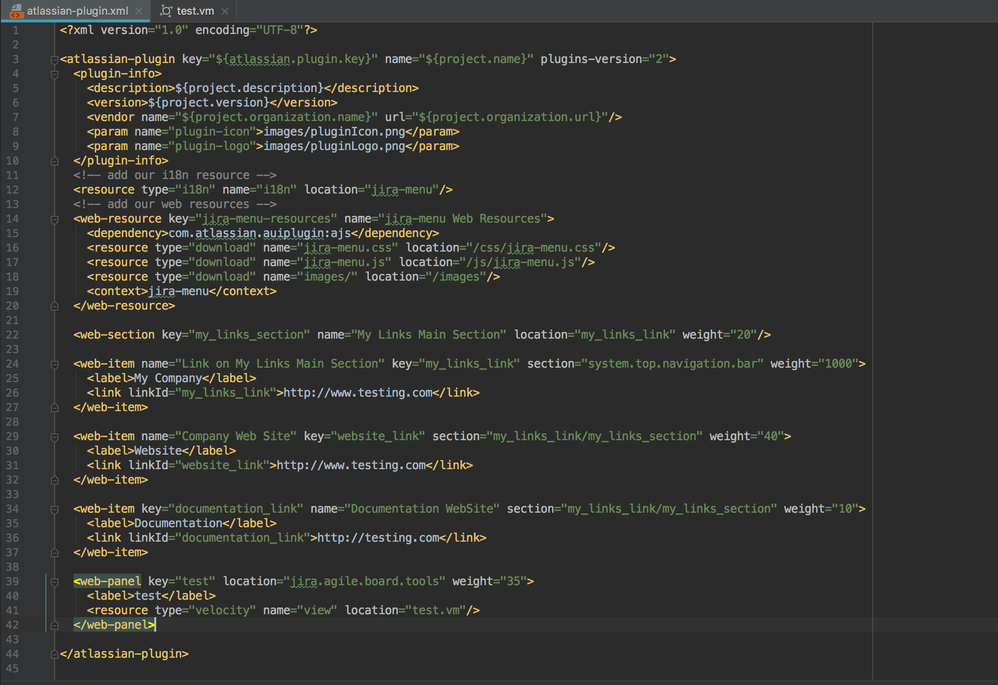Collapse the plugin-info block fold at line 4
Viewport: 998px width, 685px height.
point(55,74)
